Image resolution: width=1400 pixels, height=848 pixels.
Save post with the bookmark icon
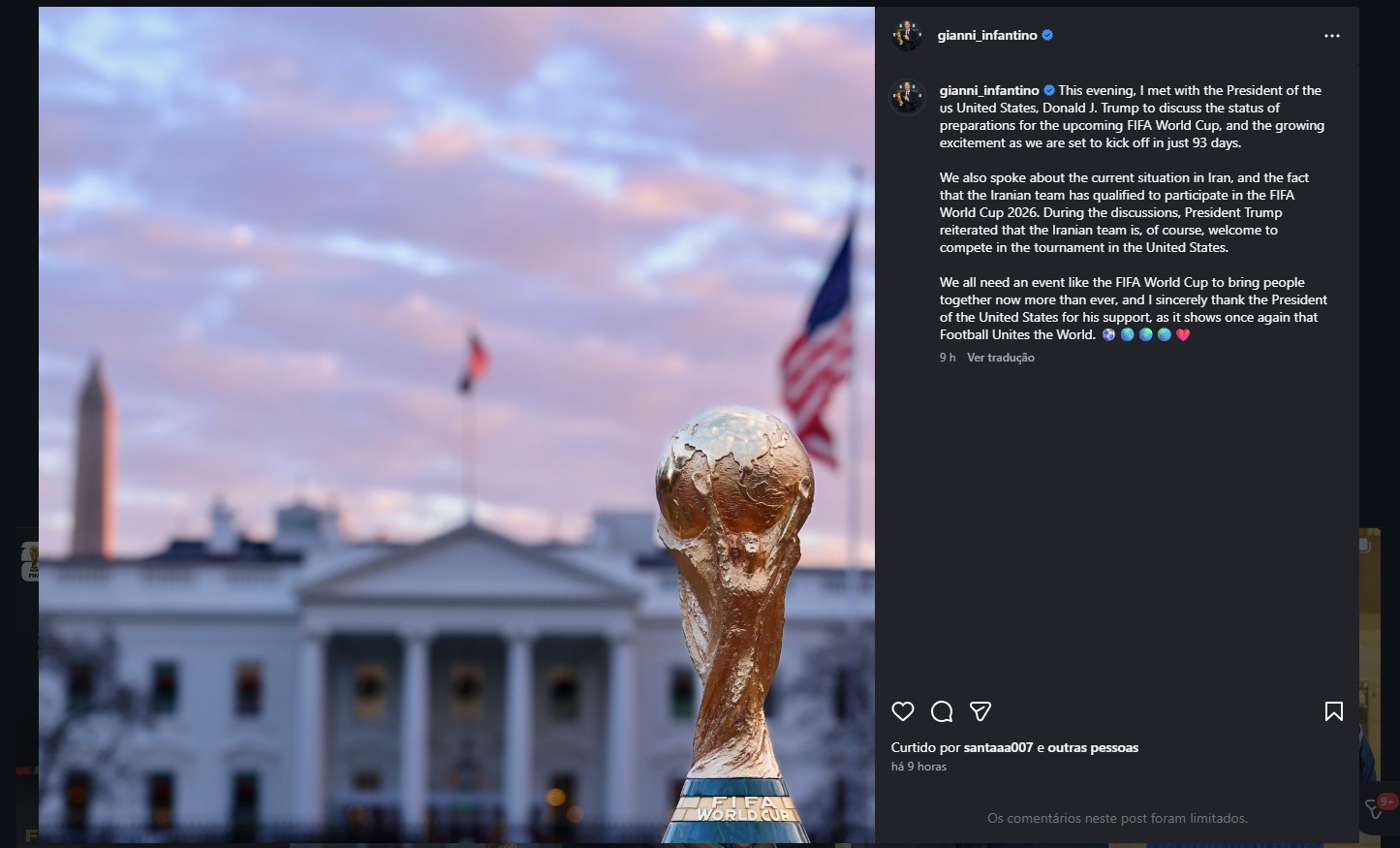(x=1334, y=711)
